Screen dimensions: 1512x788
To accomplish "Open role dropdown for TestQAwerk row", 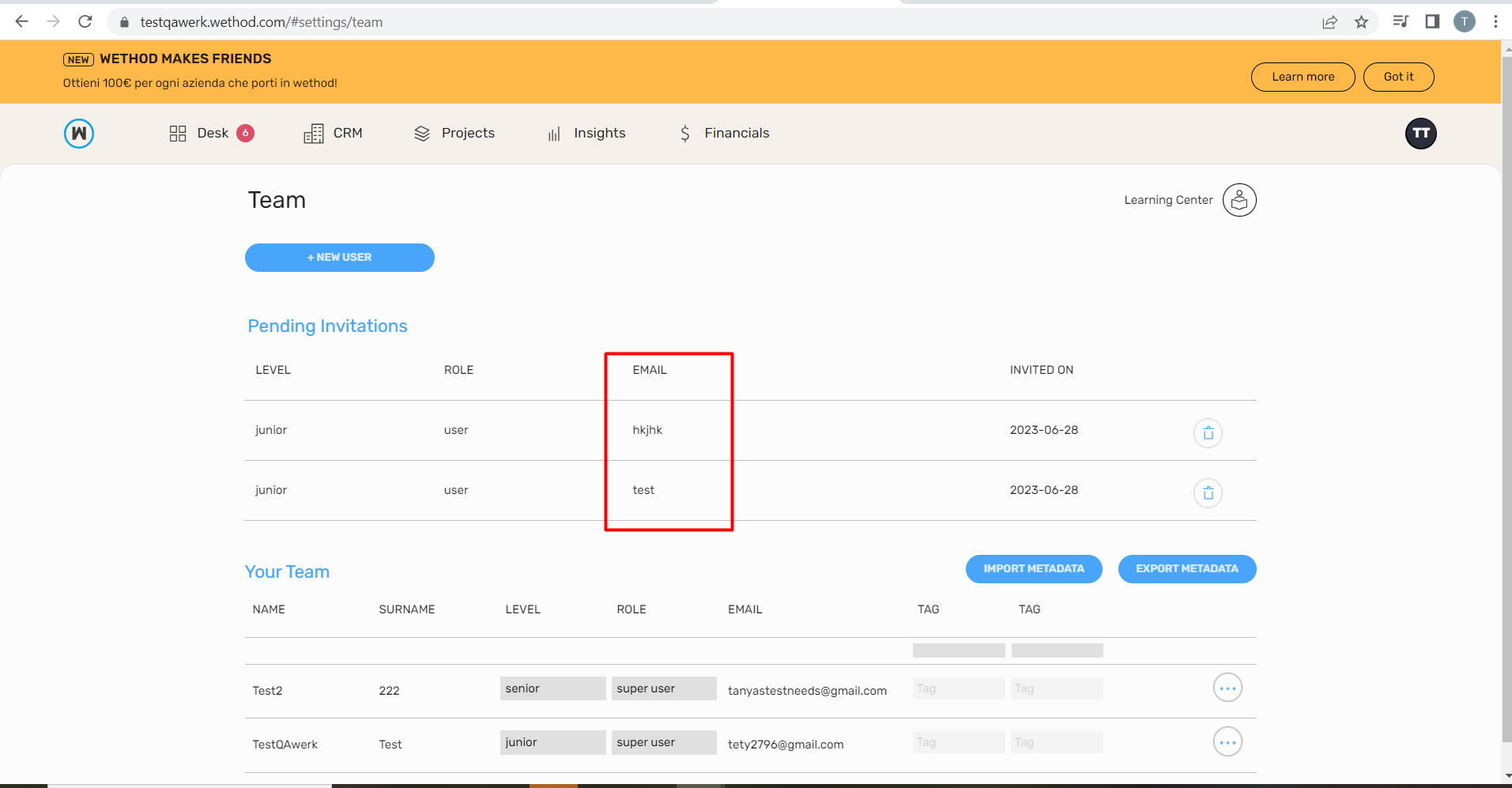I will [664, 742].
